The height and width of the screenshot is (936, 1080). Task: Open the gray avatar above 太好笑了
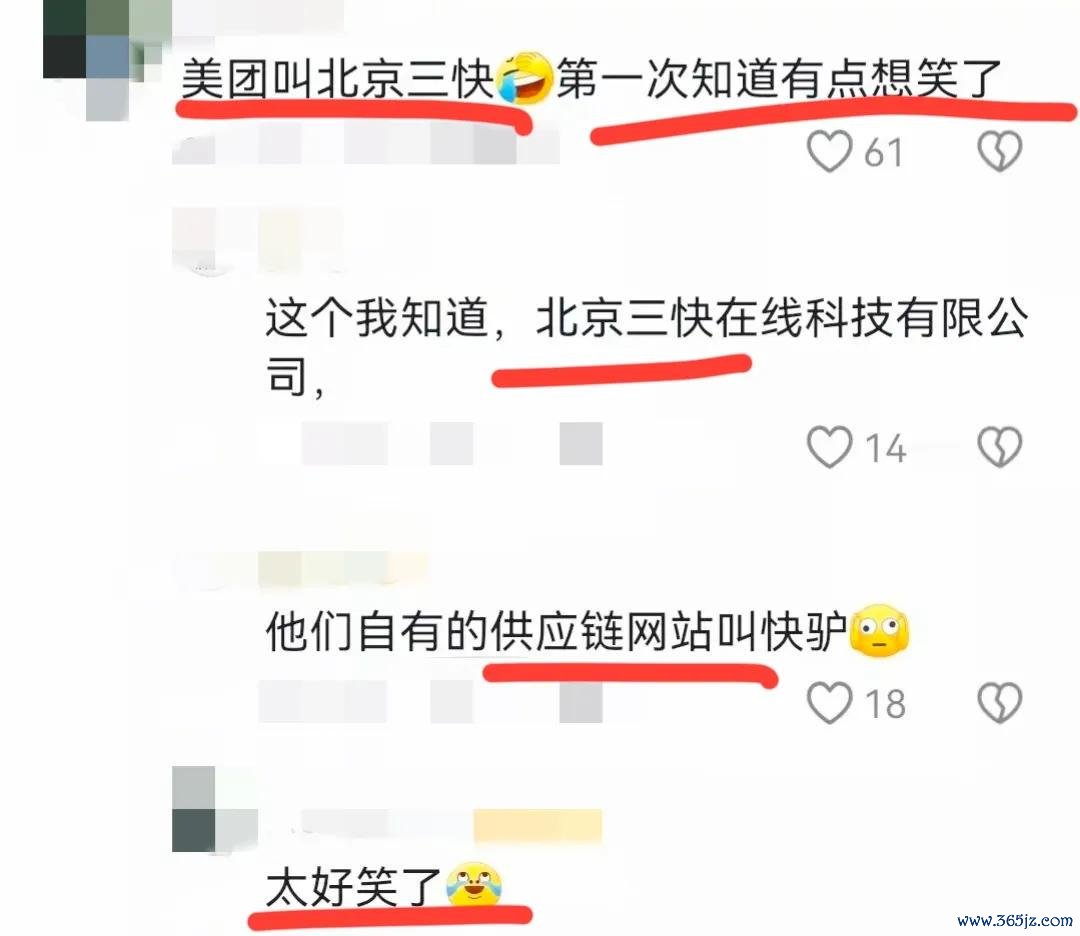tap(214, 809)
